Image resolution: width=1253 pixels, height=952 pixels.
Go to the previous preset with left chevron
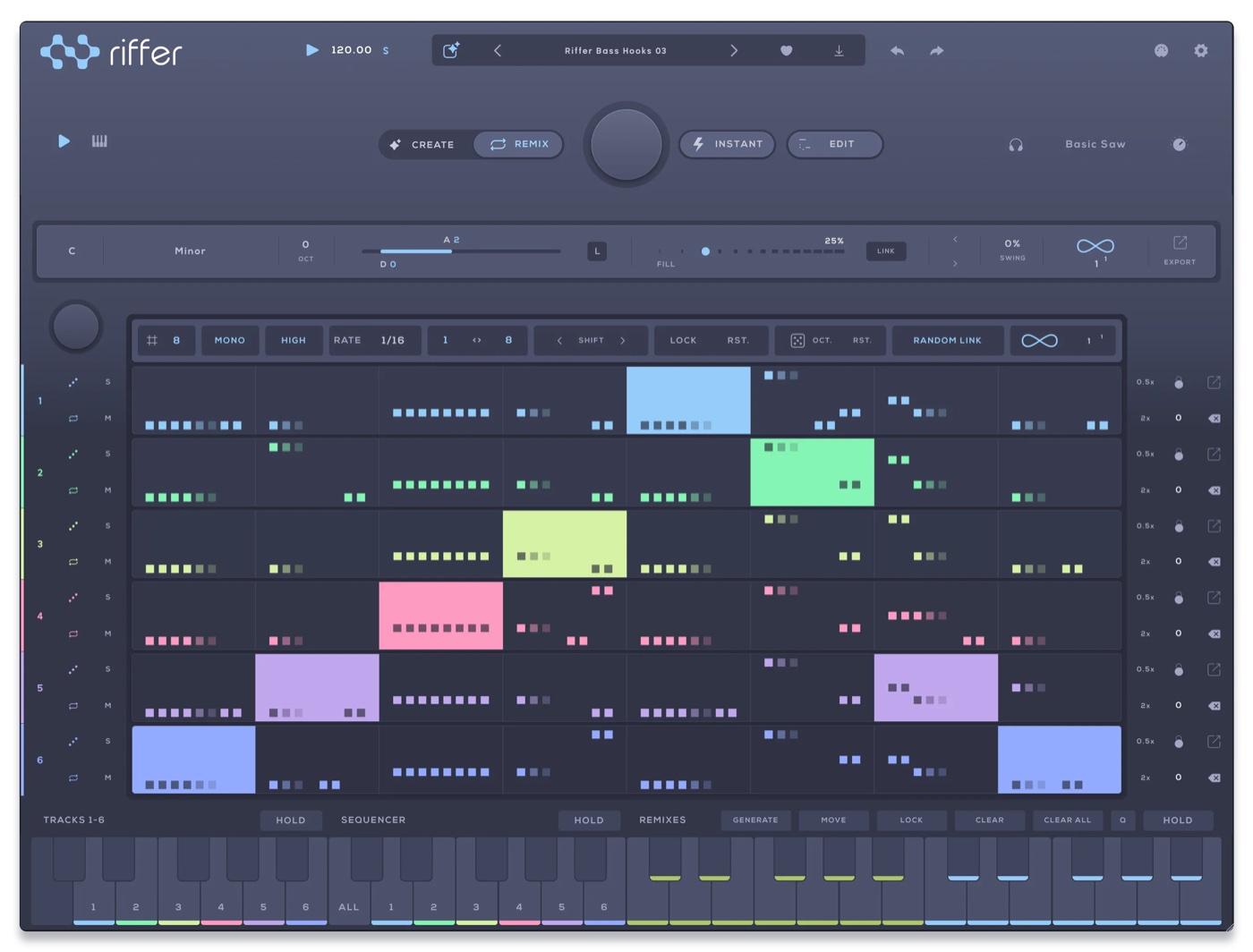tap(498, 51)
